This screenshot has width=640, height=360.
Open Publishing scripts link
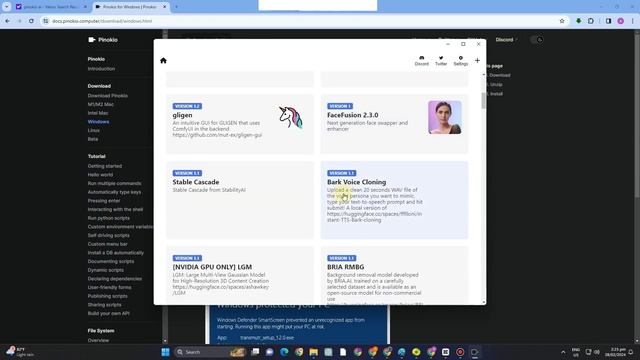click(107, 296)
